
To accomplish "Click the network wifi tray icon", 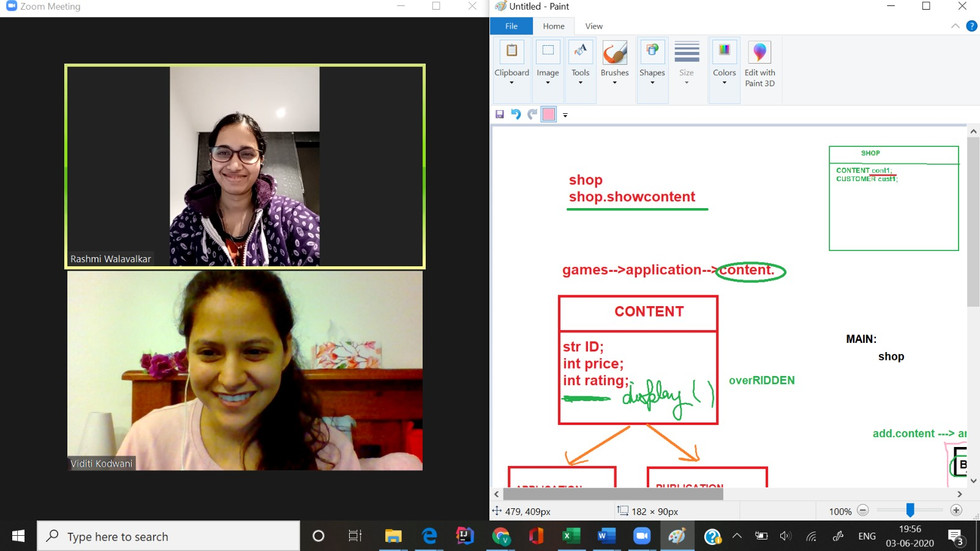I will pyautogui.click(x=811, y=536).
